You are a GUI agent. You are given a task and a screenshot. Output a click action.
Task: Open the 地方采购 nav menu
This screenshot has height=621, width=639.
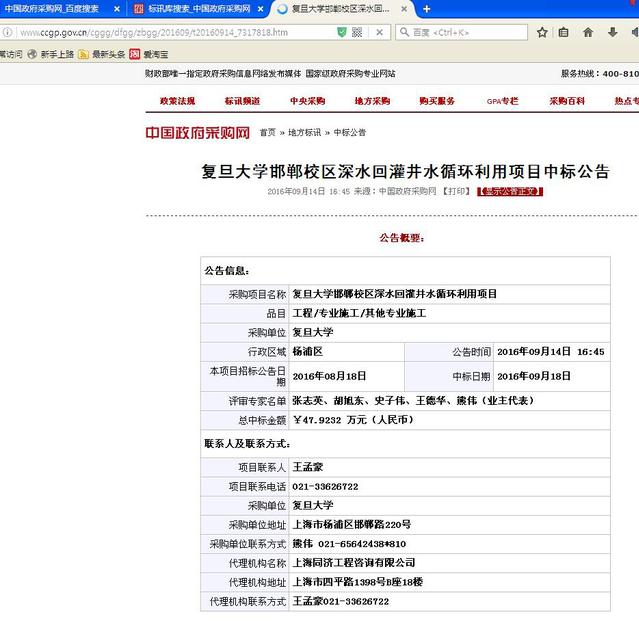click(x=372, y=101)
